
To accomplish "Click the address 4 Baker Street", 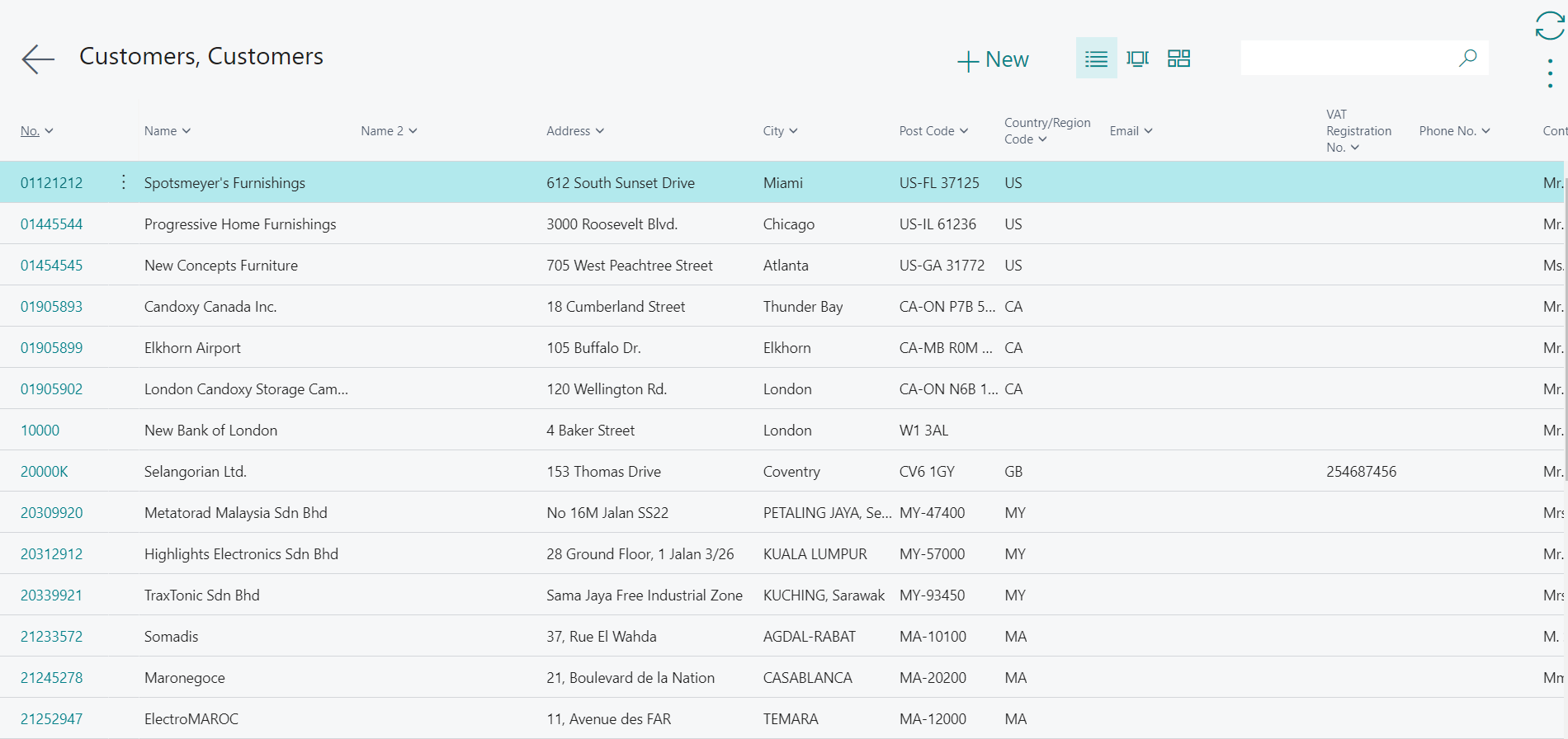I will (591, 431).
